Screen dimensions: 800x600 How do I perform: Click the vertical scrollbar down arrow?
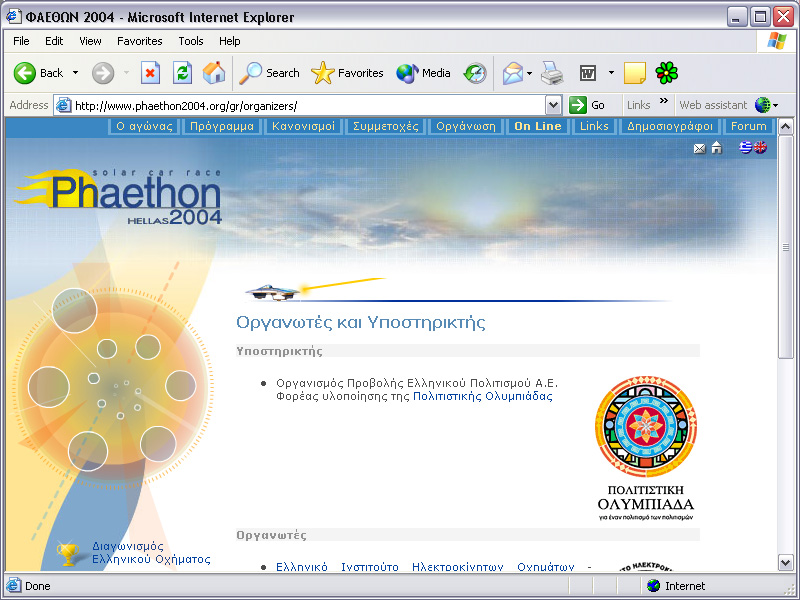(x=786, y=562)
